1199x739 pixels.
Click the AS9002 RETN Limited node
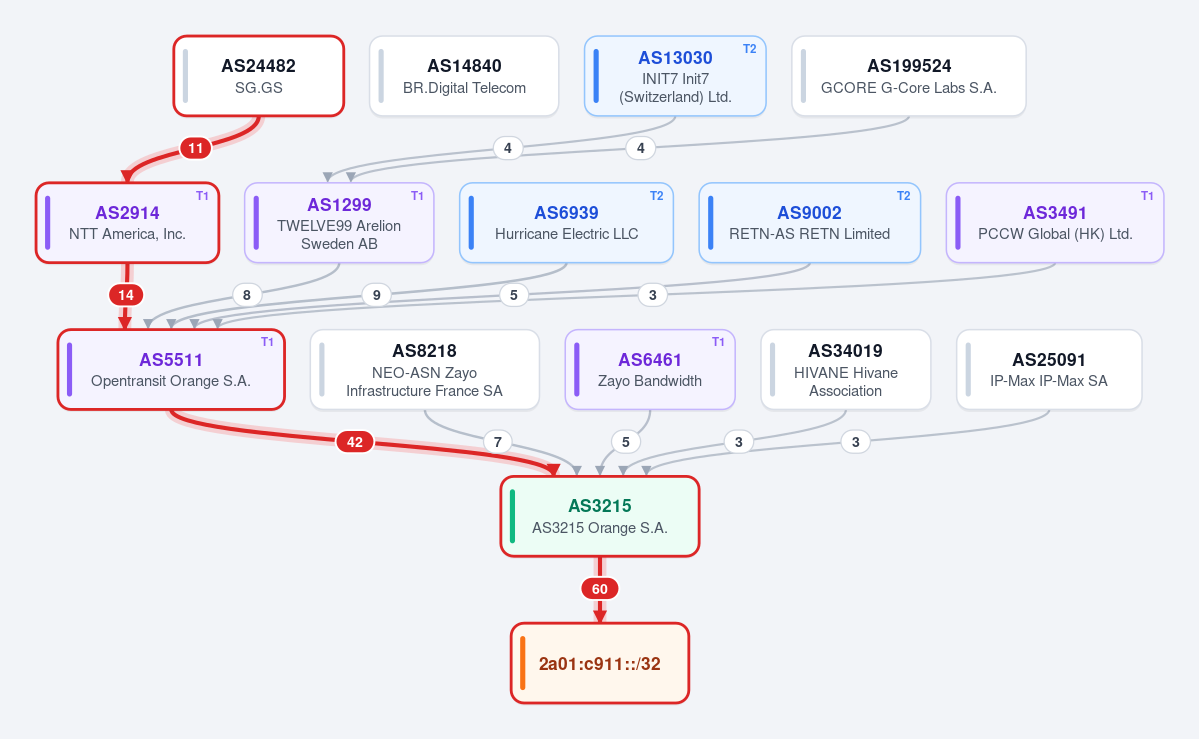click(810, 223)
